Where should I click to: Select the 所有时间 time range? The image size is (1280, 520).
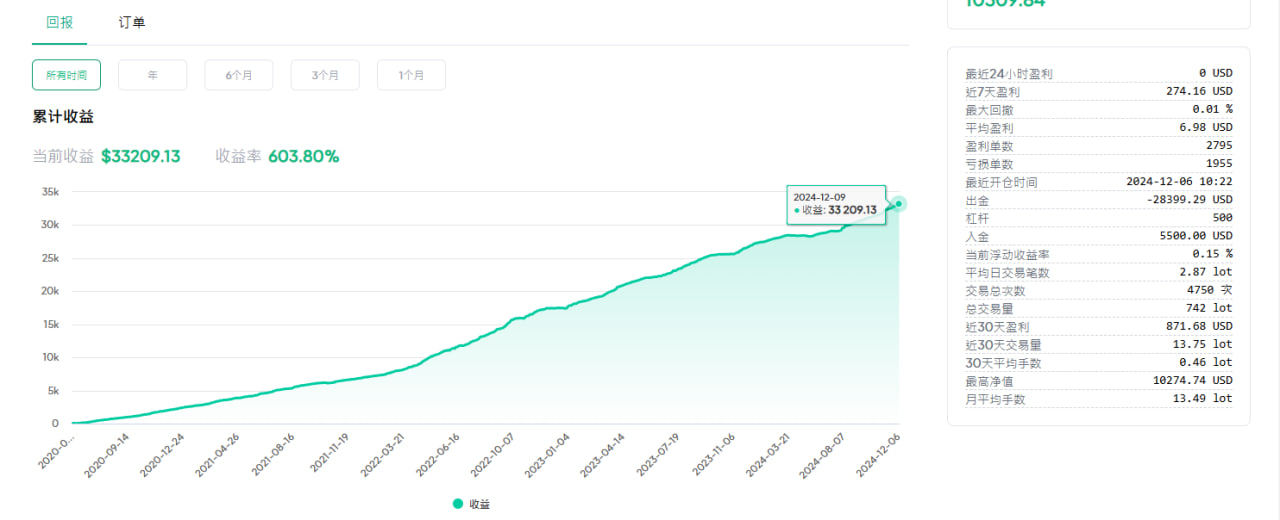66,75
